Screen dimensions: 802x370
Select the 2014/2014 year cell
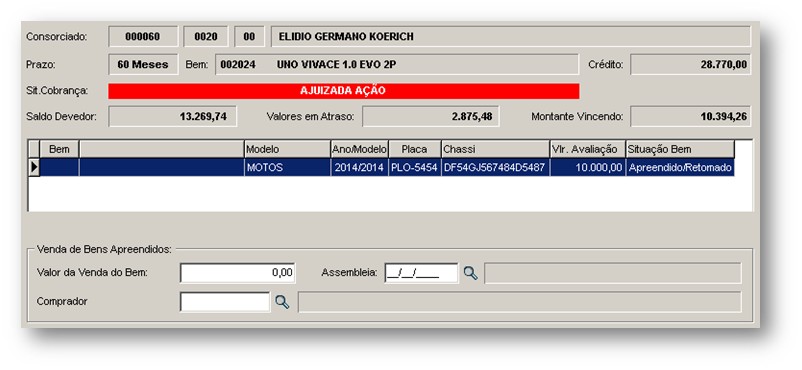(x=360, y=167)
